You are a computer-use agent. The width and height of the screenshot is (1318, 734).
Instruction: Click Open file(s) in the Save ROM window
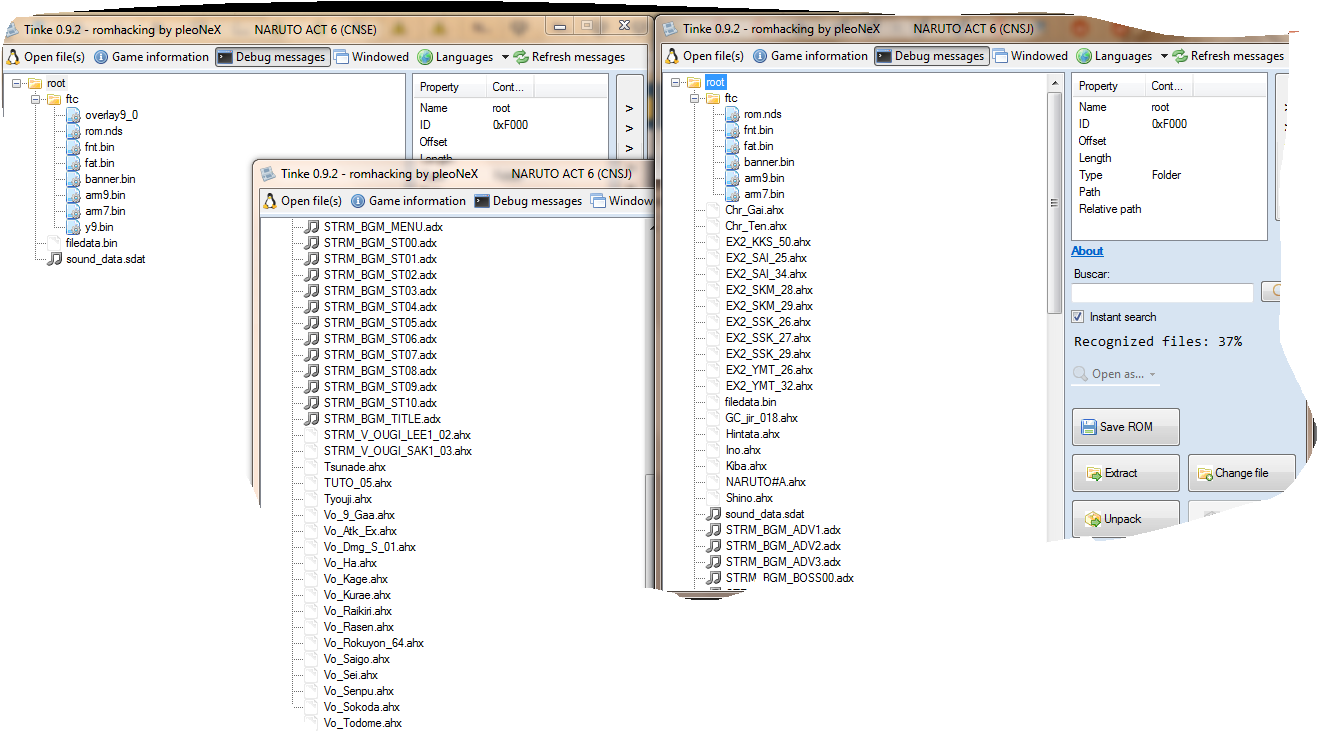705,56
